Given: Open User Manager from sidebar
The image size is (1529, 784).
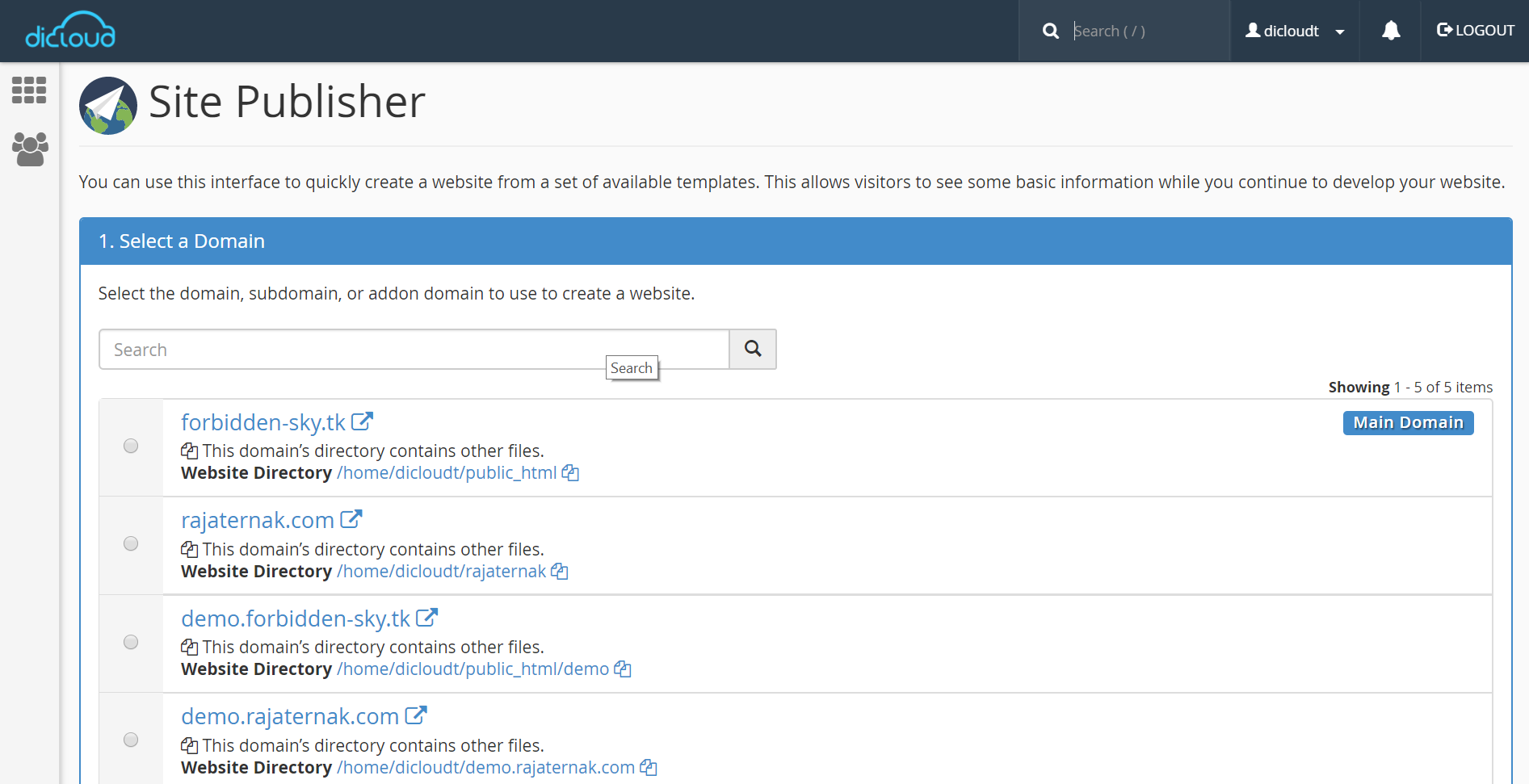Looking at the screenshot, I should tap(30, 149).
